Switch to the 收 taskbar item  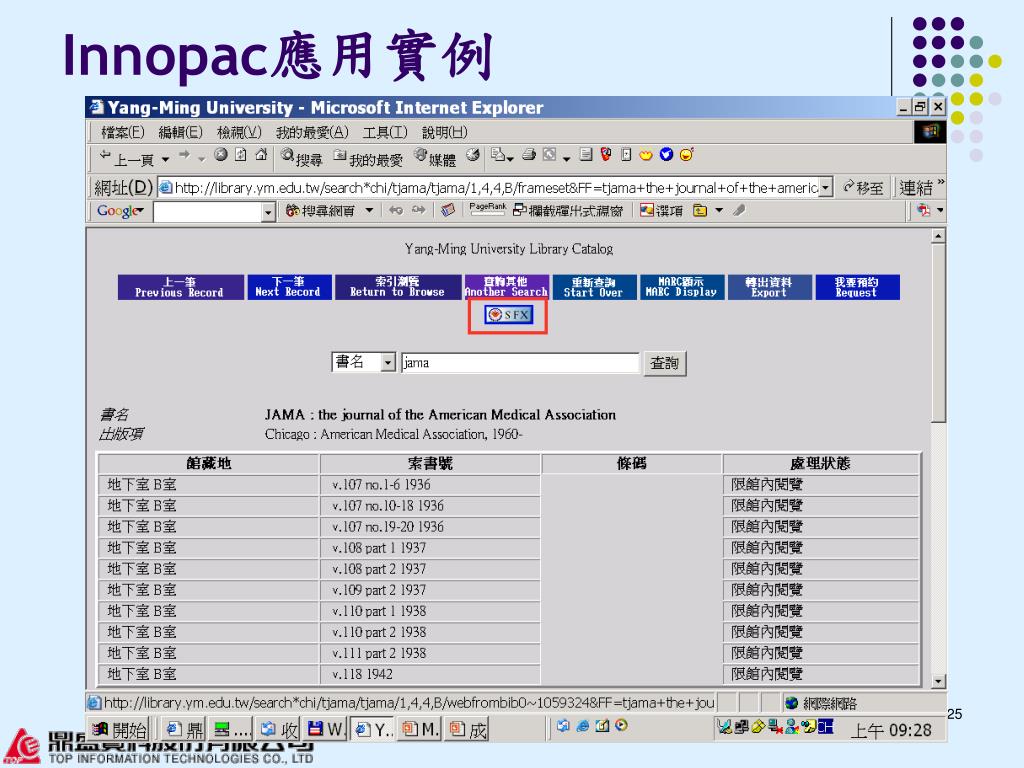point(278,729)
